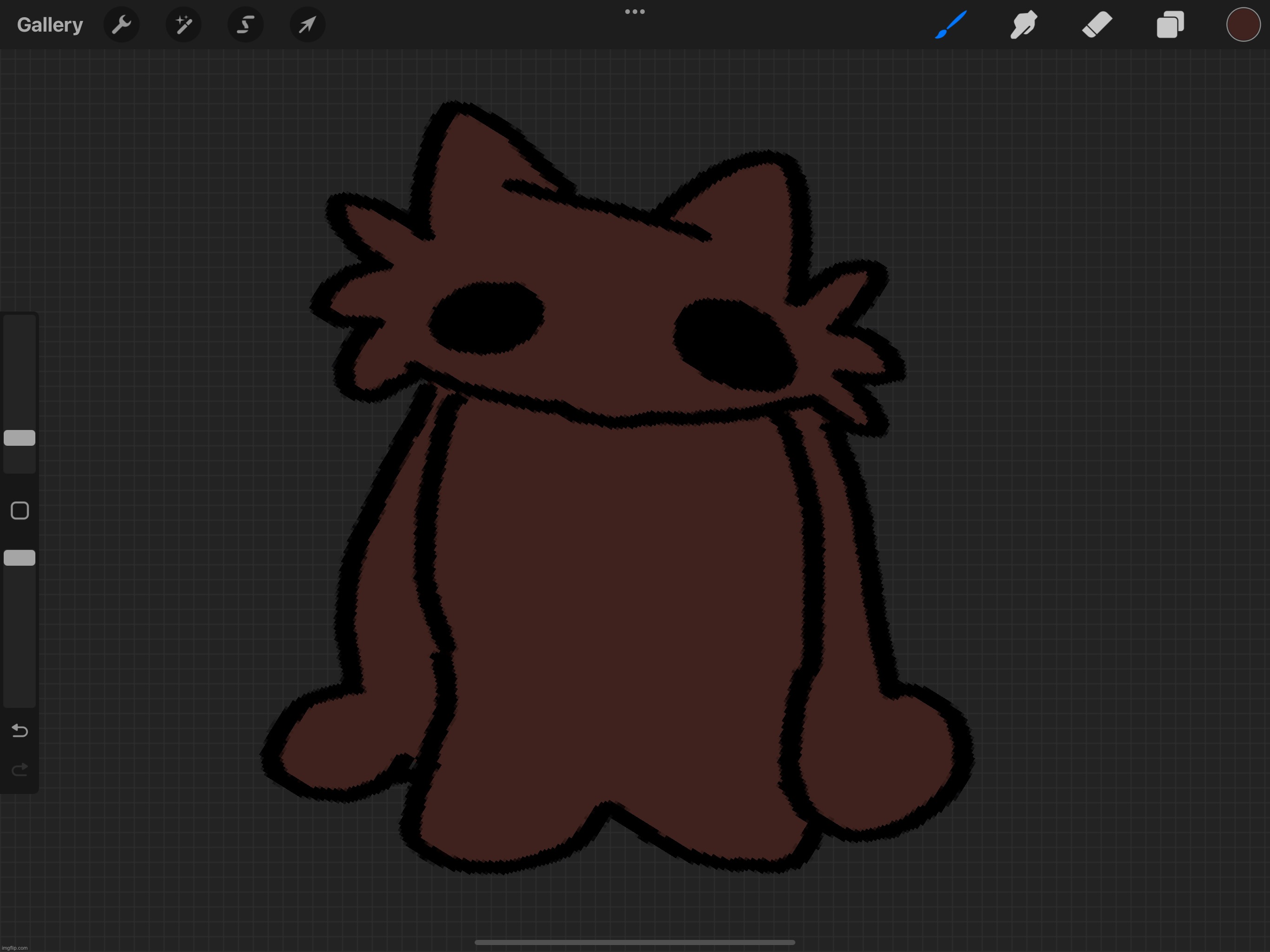
Task: Click the brush size slider handle
Action: (x=20, y=438)
